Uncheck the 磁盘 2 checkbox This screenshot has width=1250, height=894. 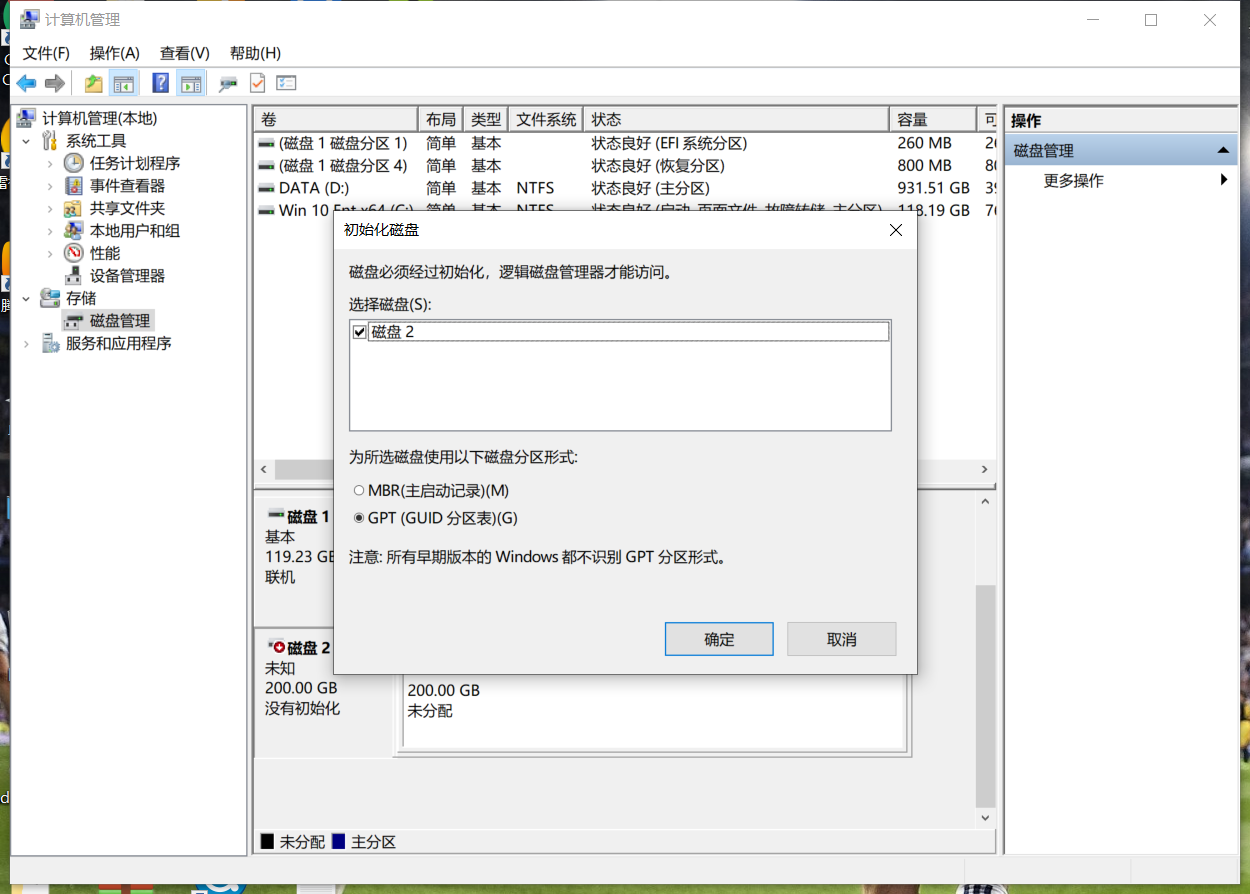(360, 332)
